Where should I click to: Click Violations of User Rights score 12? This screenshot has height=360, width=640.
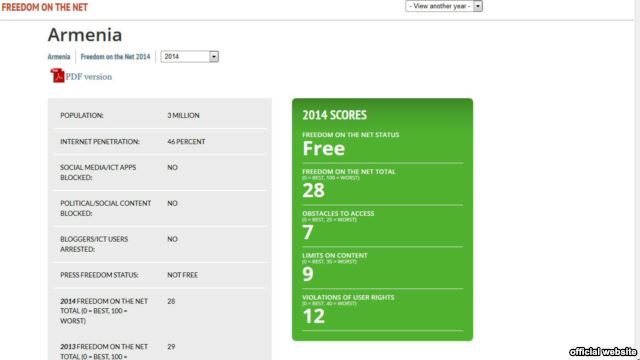313,316
